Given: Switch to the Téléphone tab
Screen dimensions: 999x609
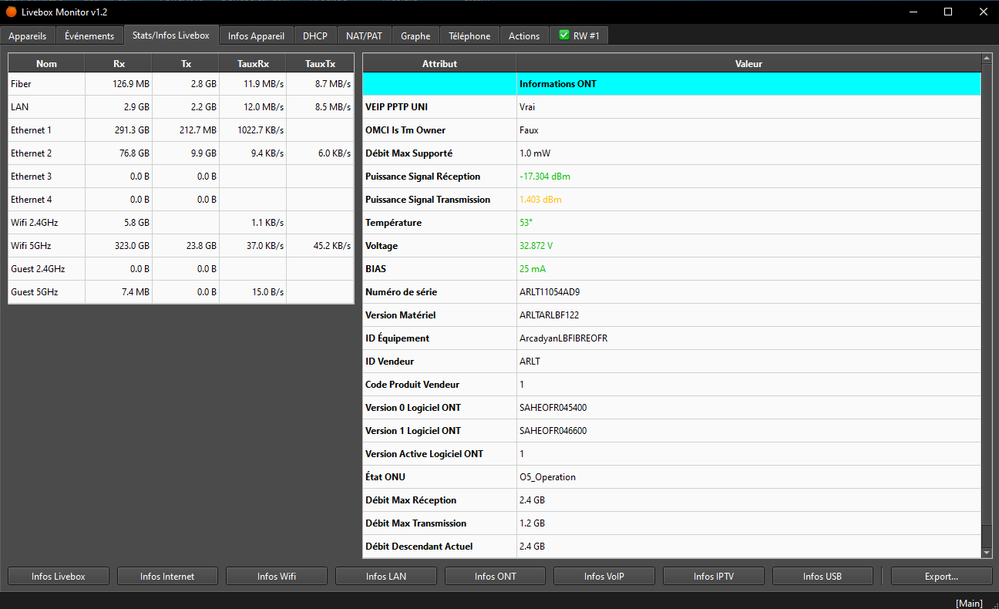Looking at the screenshot, I should pos(469,36).
